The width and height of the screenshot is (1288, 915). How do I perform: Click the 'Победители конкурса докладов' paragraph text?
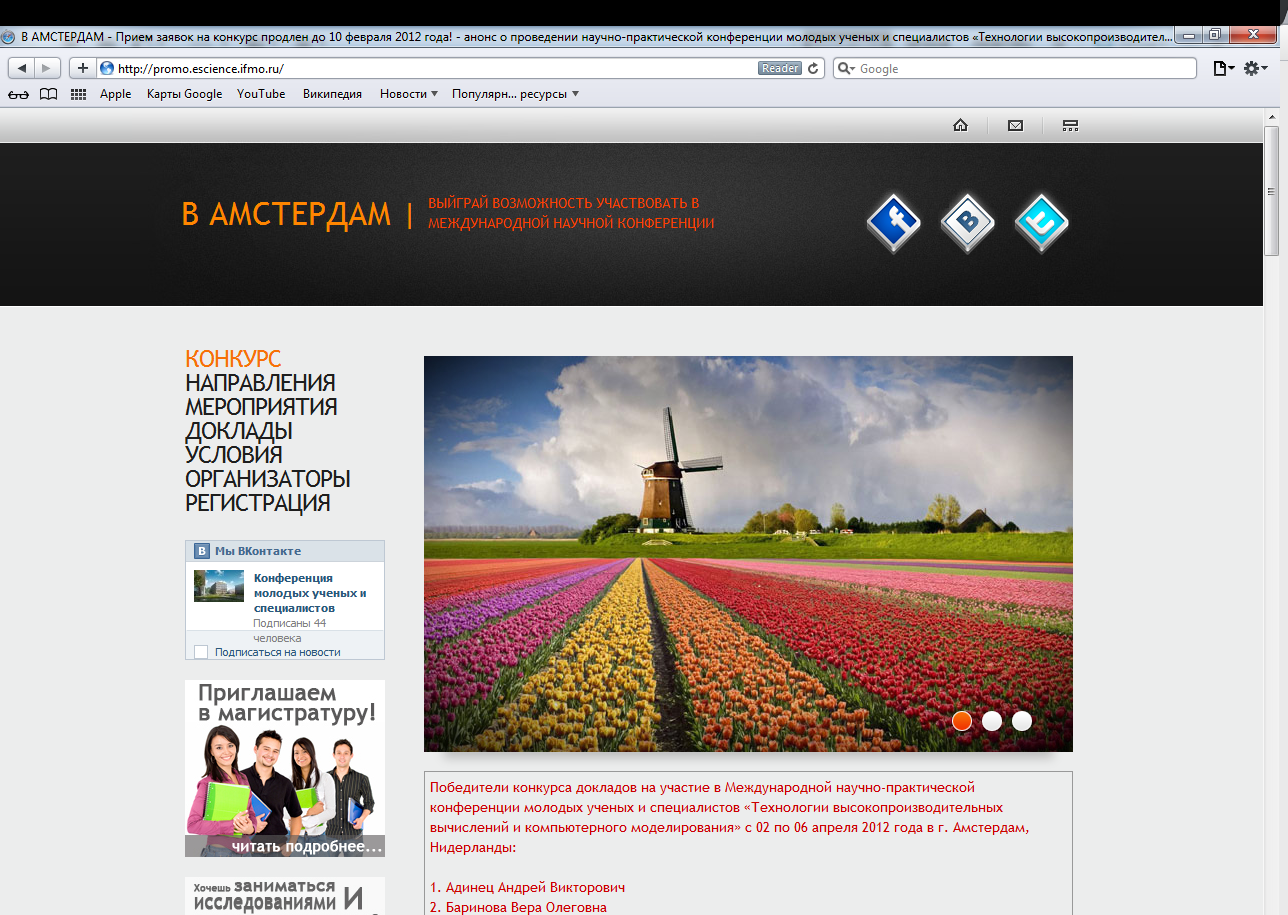point(730,817)
